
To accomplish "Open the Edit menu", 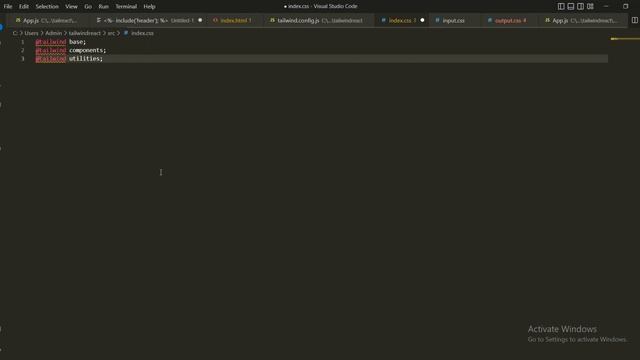I will point(24,7).
